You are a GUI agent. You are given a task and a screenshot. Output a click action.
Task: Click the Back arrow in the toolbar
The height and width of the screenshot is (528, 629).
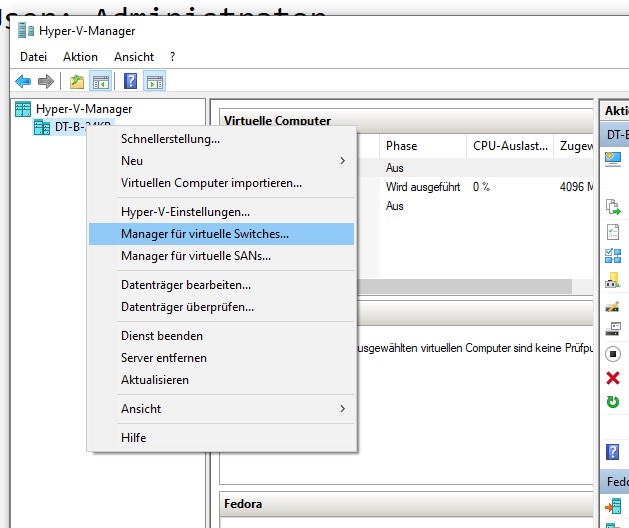pos(23,81)
